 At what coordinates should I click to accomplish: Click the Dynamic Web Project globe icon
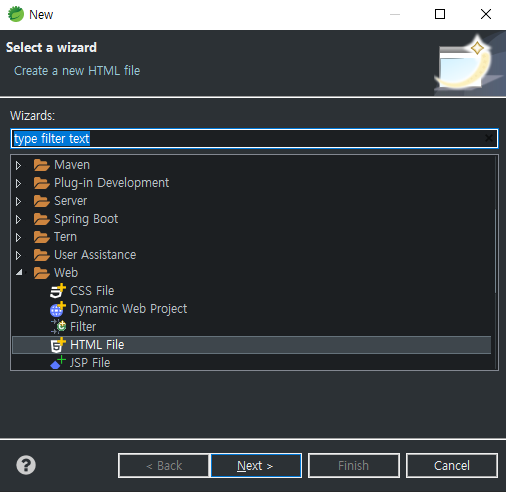(58, 309)
